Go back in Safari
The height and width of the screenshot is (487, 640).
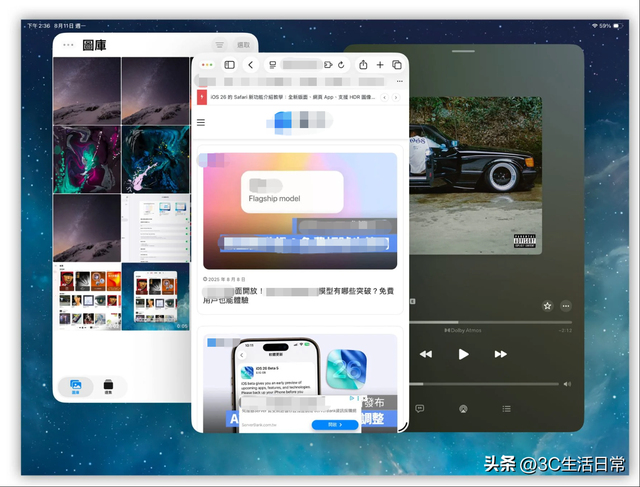point(251,65)
